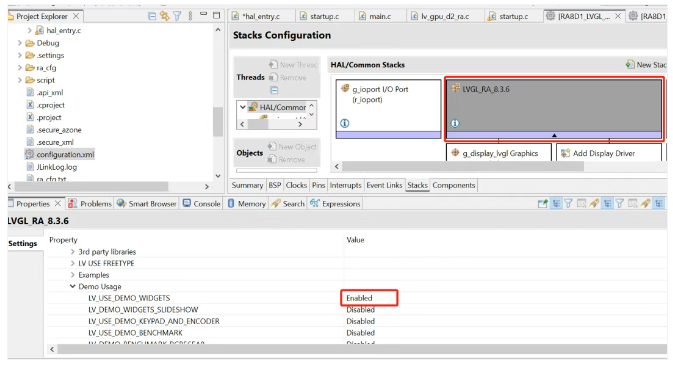The width and height of the screenshot is (673, 365).
Task: Open the Pins configuration tab
Action: pyautogui.click(x=318, y=185)
